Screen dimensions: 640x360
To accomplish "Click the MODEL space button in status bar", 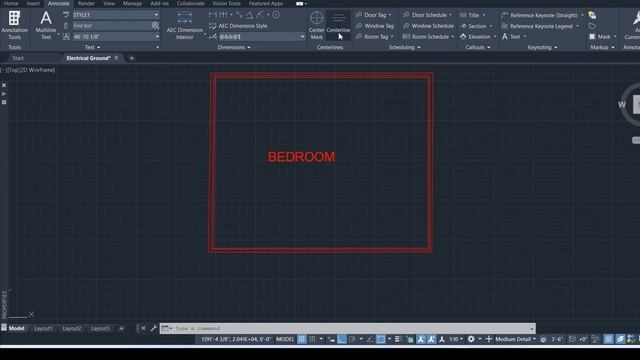I will click(x=285, y=339).
